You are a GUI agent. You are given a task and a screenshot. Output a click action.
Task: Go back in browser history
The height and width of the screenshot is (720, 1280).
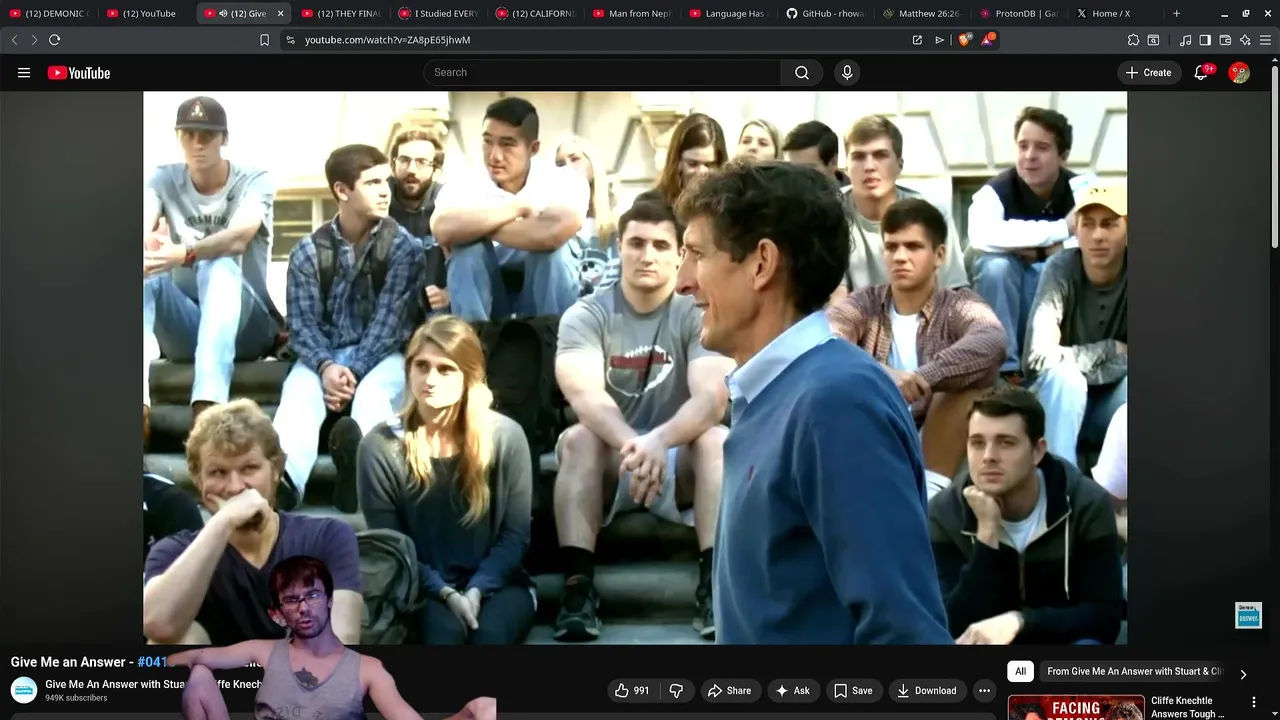pos(14,40)
